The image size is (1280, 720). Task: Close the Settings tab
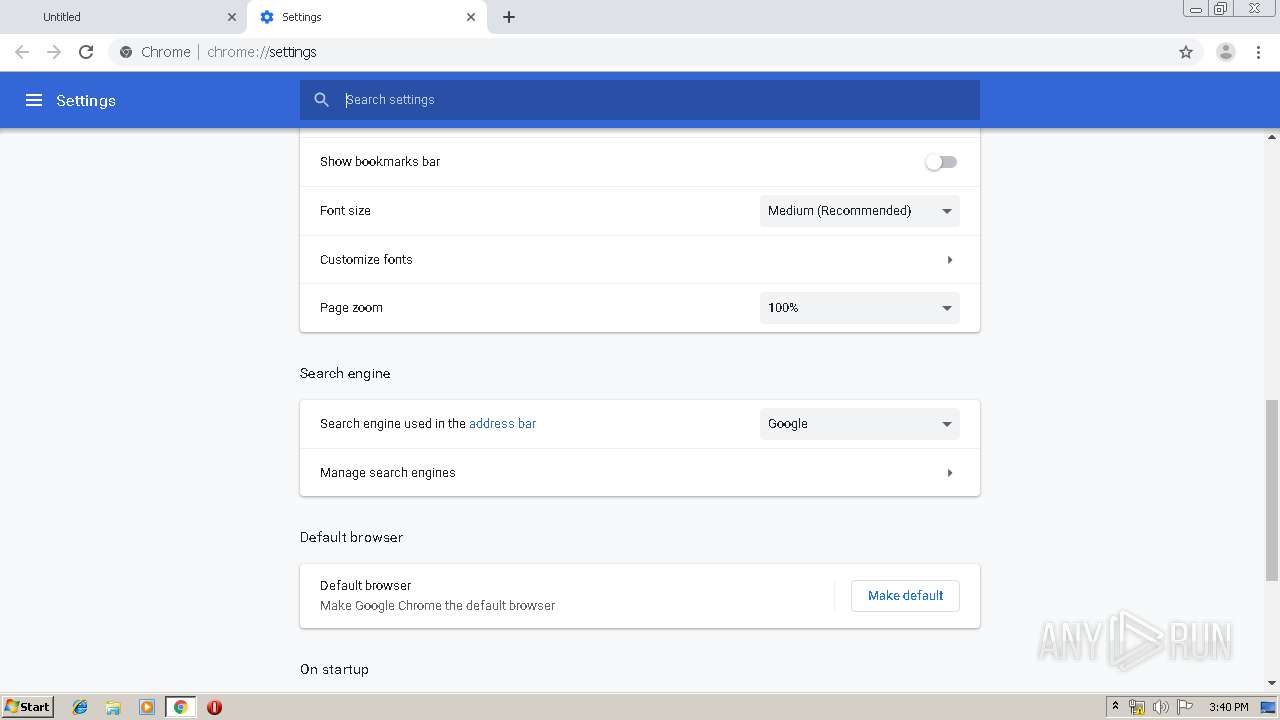point(471,17)
